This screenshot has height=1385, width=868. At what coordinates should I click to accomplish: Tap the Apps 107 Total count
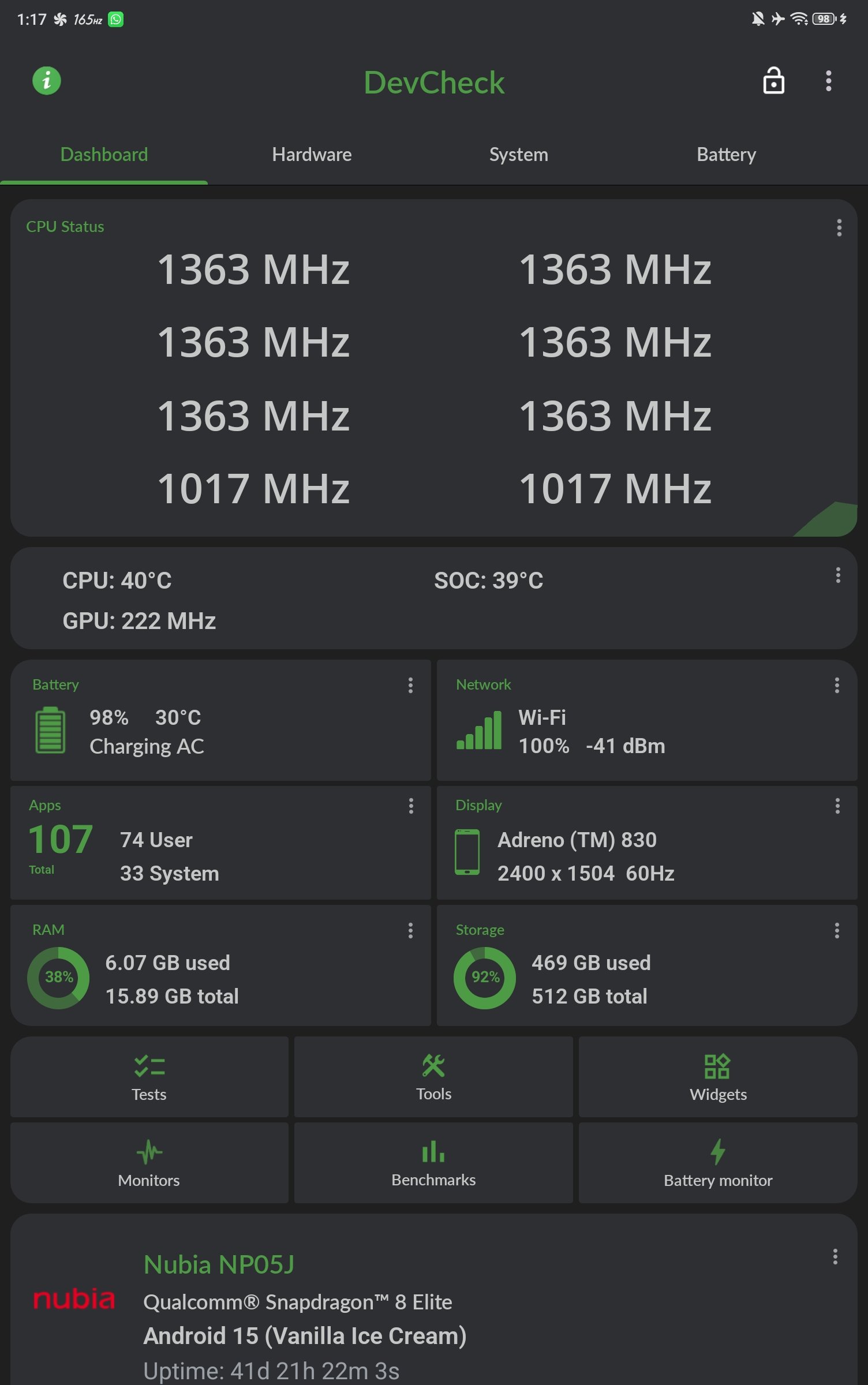pos(61,840)
